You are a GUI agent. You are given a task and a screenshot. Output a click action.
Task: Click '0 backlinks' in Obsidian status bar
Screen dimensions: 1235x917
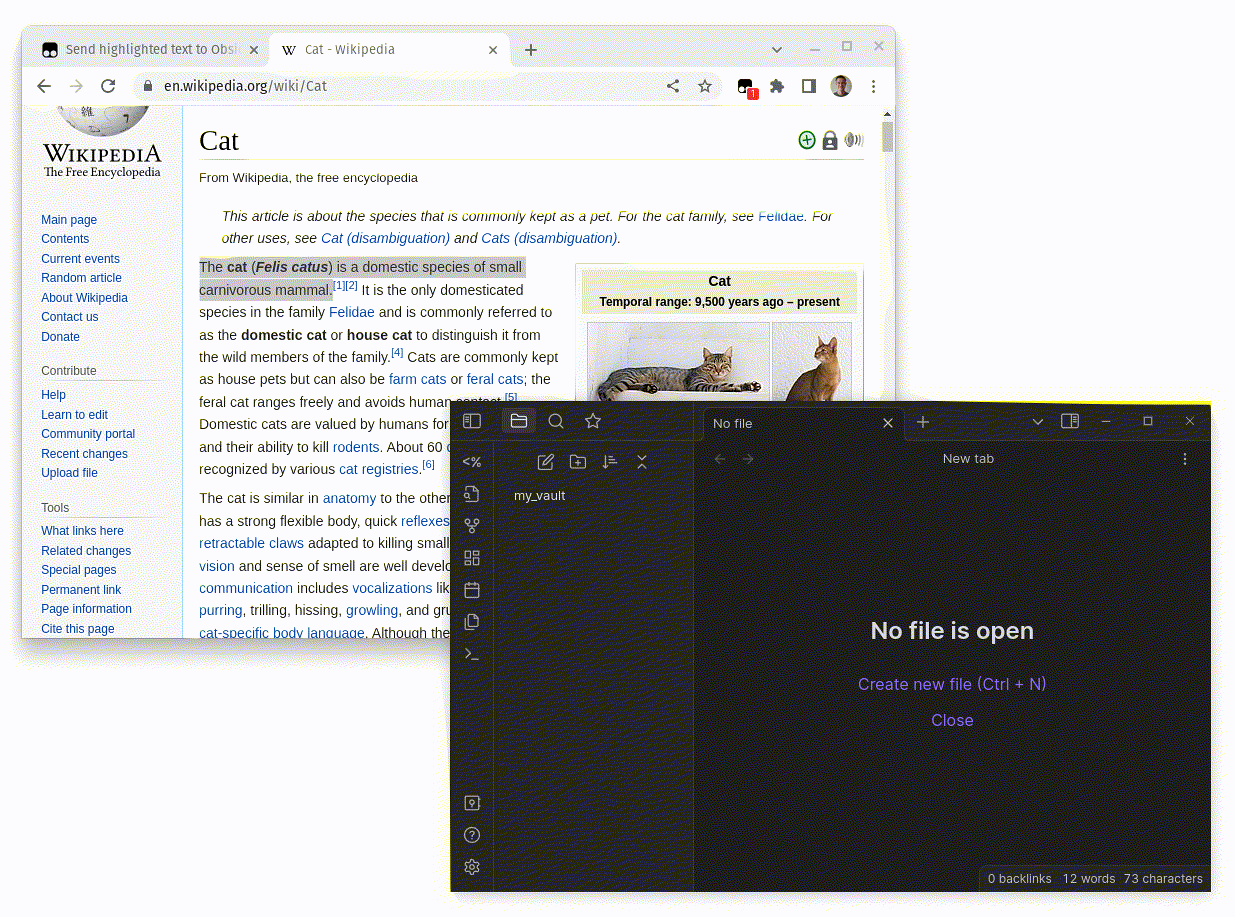point(1019,879)
